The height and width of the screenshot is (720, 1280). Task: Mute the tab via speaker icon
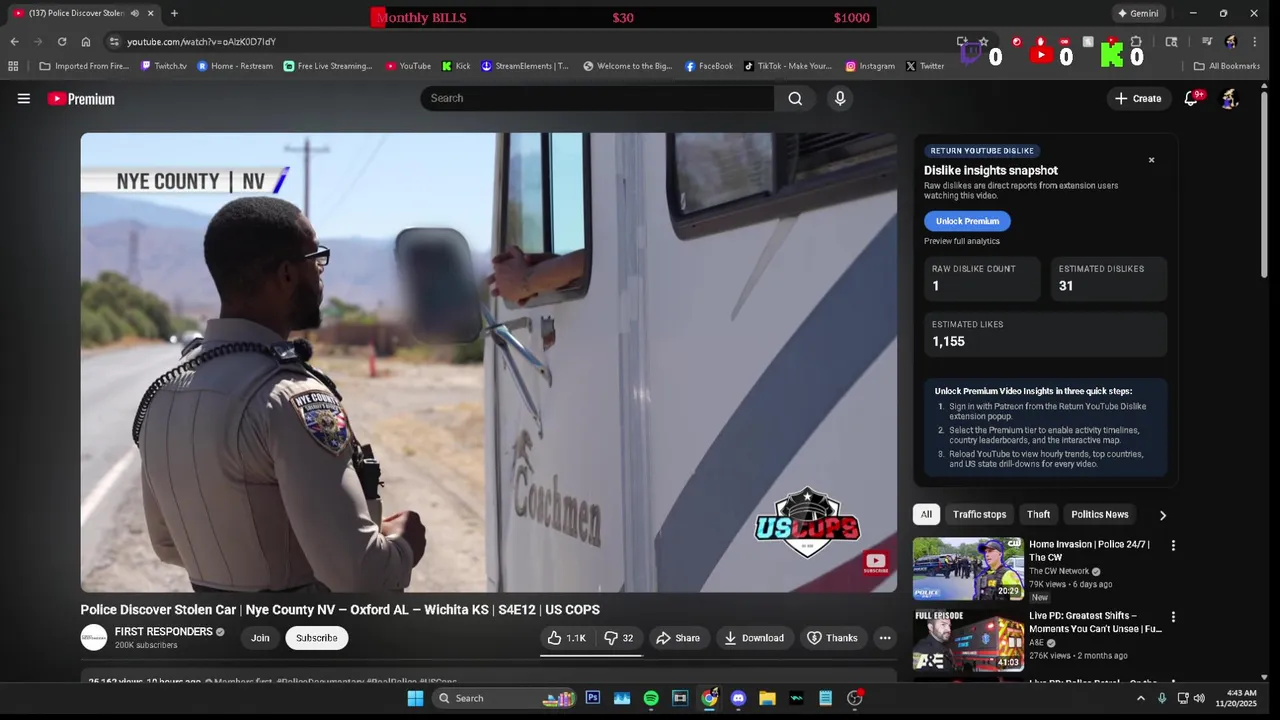point(135,13)
